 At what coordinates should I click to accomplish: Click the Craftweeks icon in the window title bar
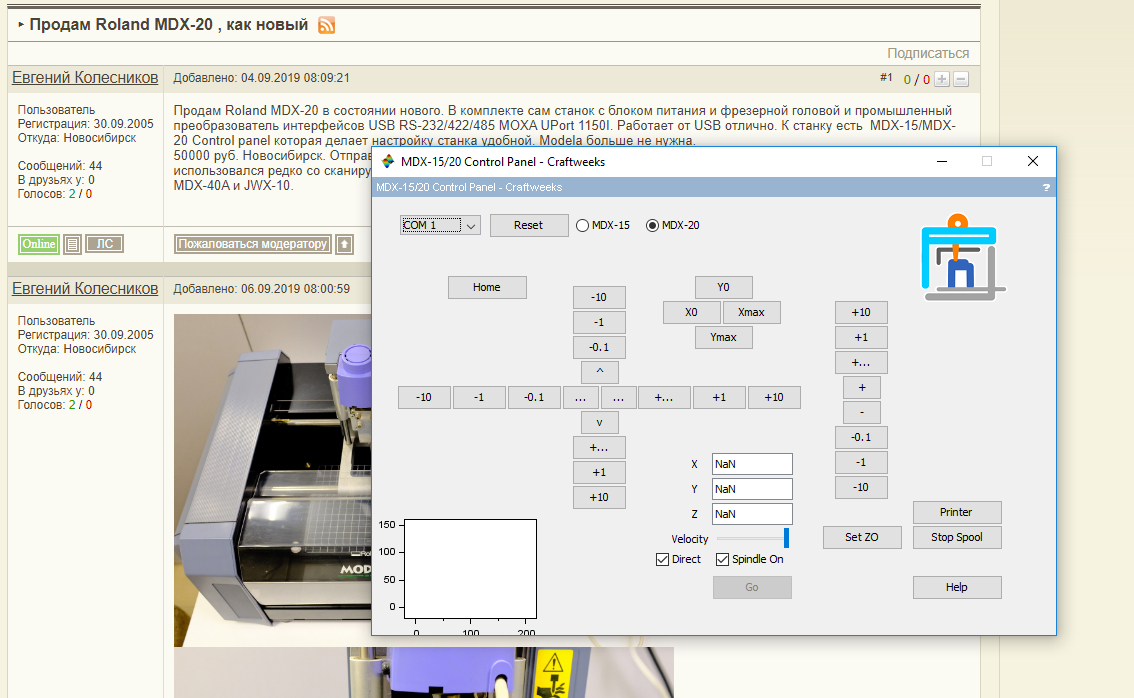388,161
